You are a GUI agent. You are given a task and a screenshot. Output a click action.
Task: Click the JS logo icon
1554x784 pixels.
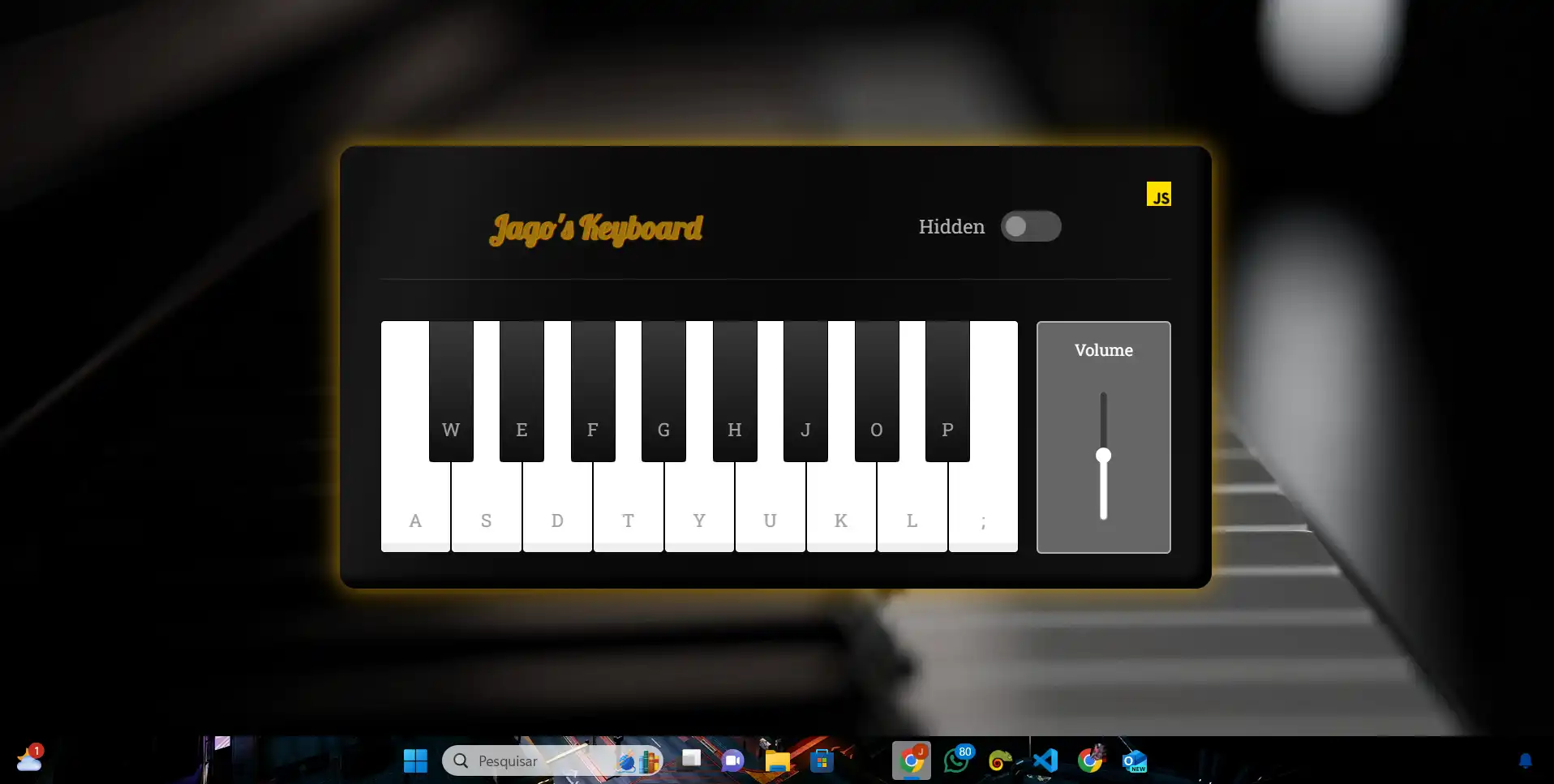click(1158, 194)
